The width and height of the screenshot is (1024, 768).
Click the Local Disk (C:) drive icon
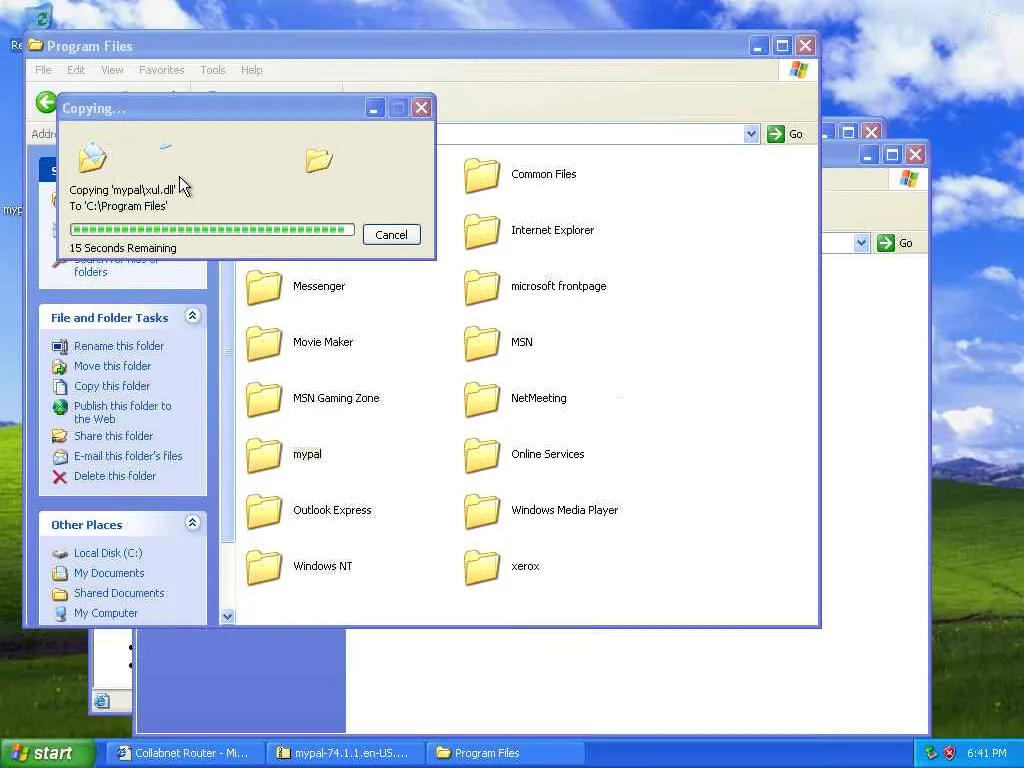click(59, 554)
